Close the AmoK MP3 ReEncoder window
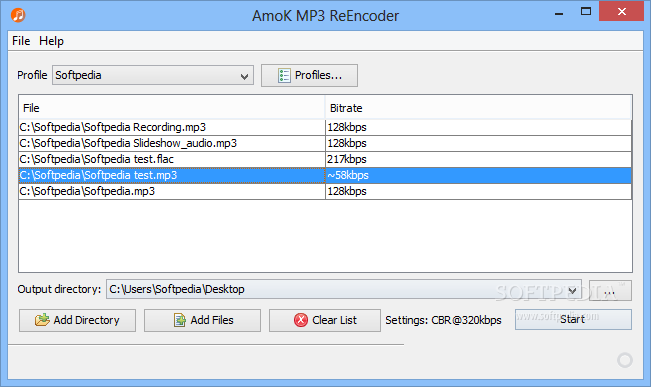 click(x=622, y=12)
